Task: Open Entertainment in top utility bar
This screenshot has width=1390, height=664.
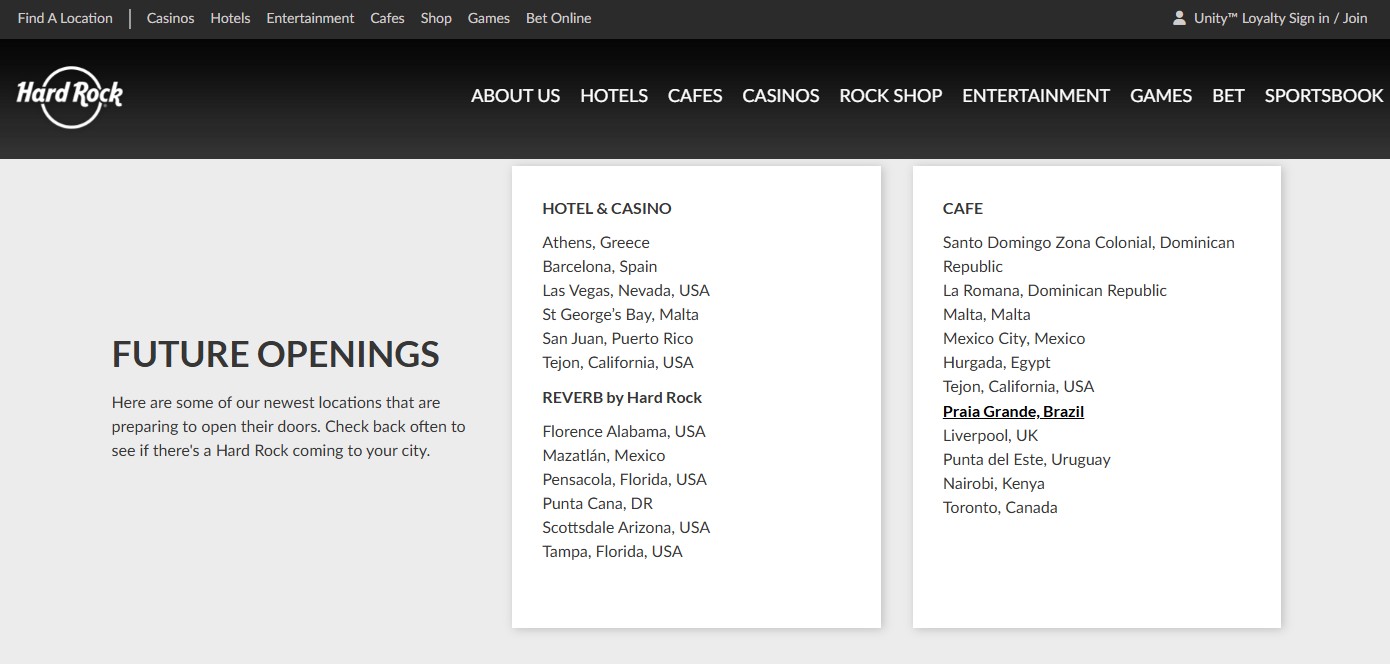Action: coord(310,18)
